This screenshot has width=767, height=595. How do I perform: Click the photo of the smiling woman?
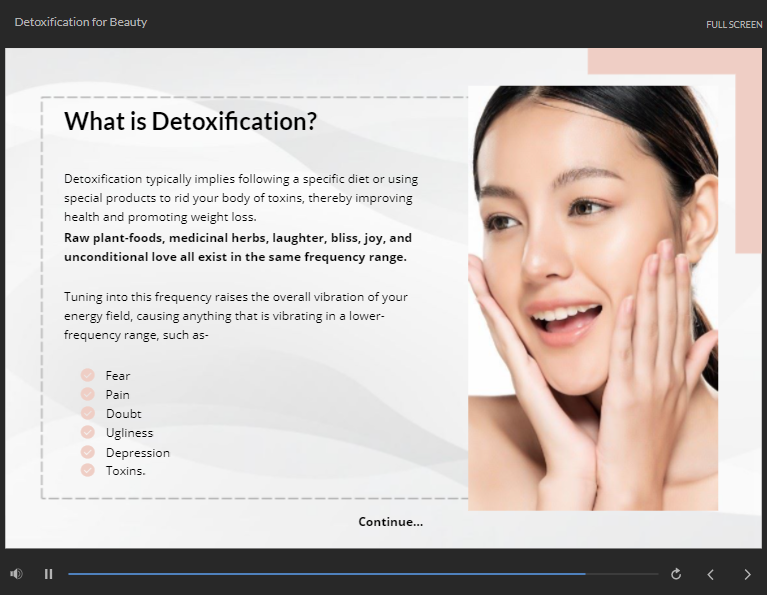[x=592, y=298]
